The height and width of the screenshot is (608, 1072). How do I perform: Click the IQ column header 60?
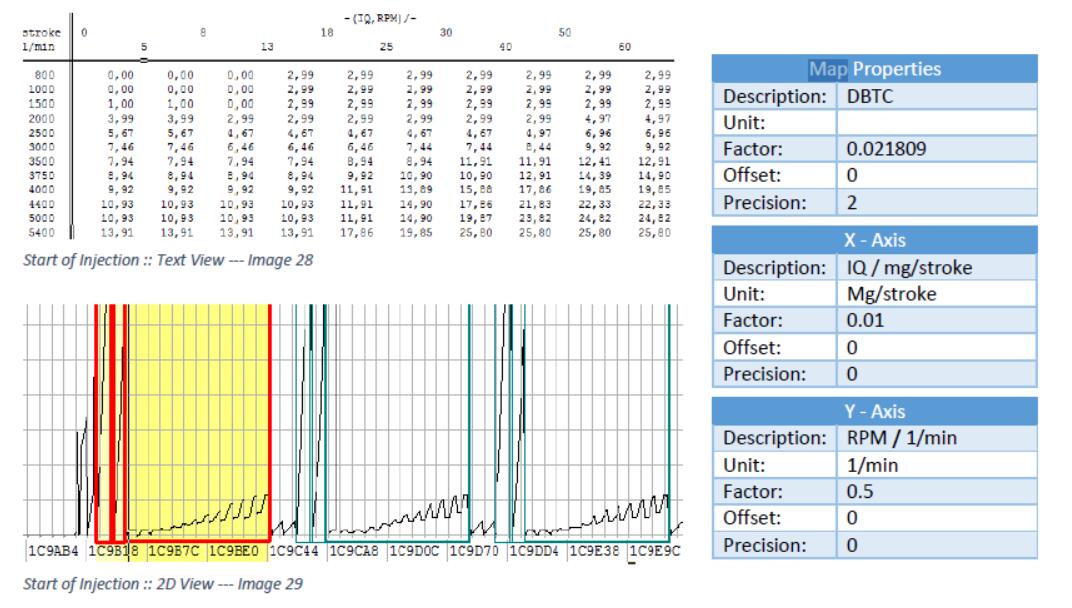[x=624, y=47]
